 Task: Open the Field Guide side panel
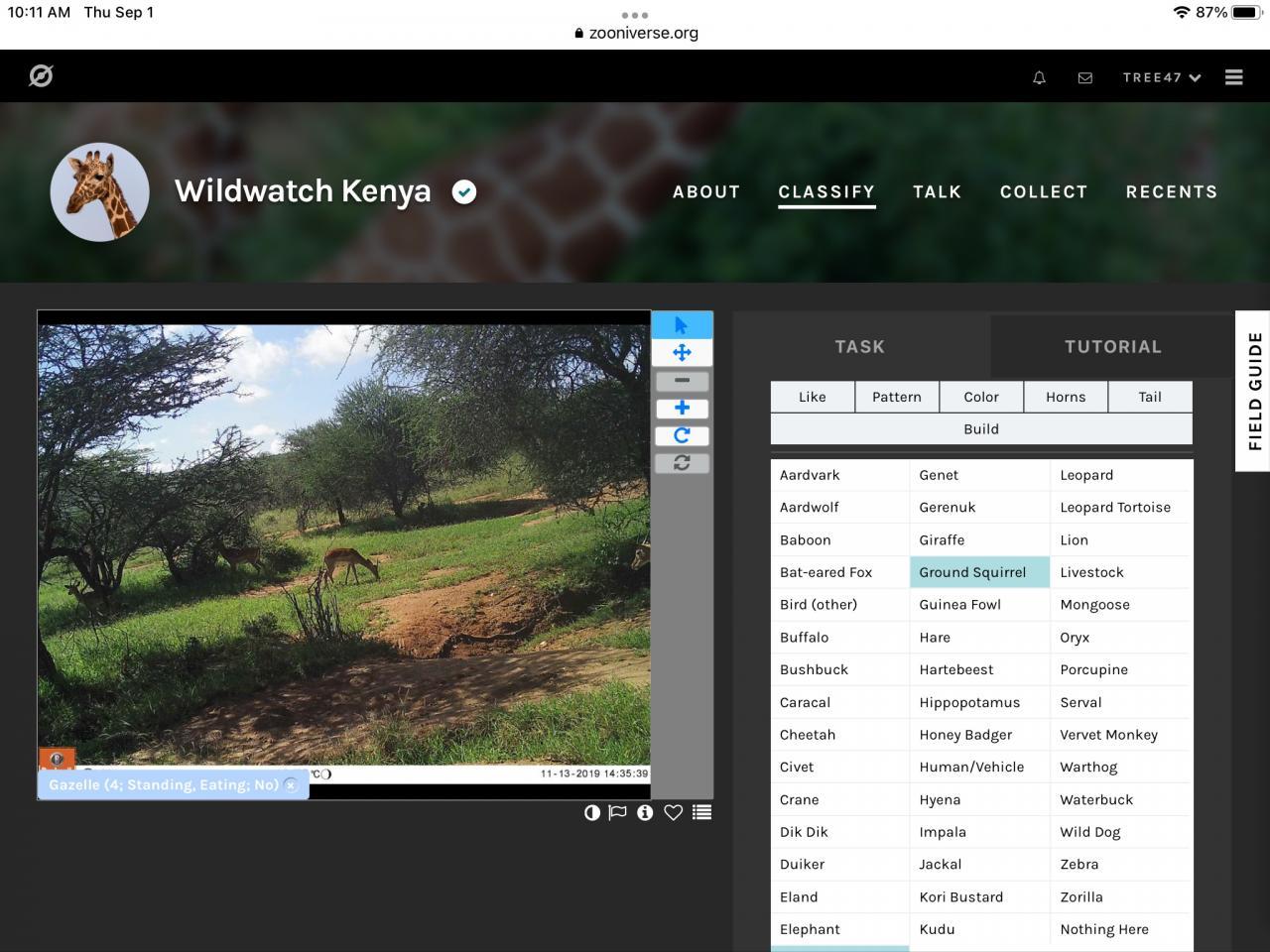pos(1254,391)
